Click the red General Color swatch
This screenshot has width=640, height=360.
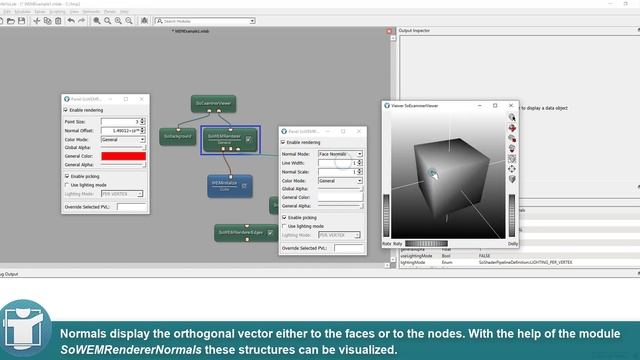point(123,156)
